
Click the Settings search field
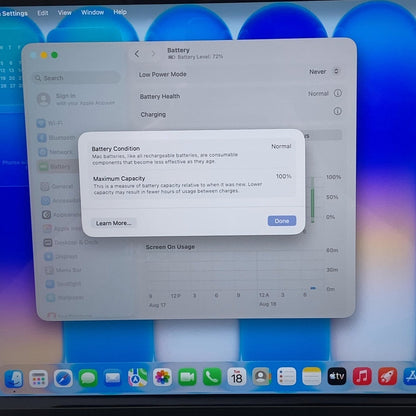click(76, 78)
